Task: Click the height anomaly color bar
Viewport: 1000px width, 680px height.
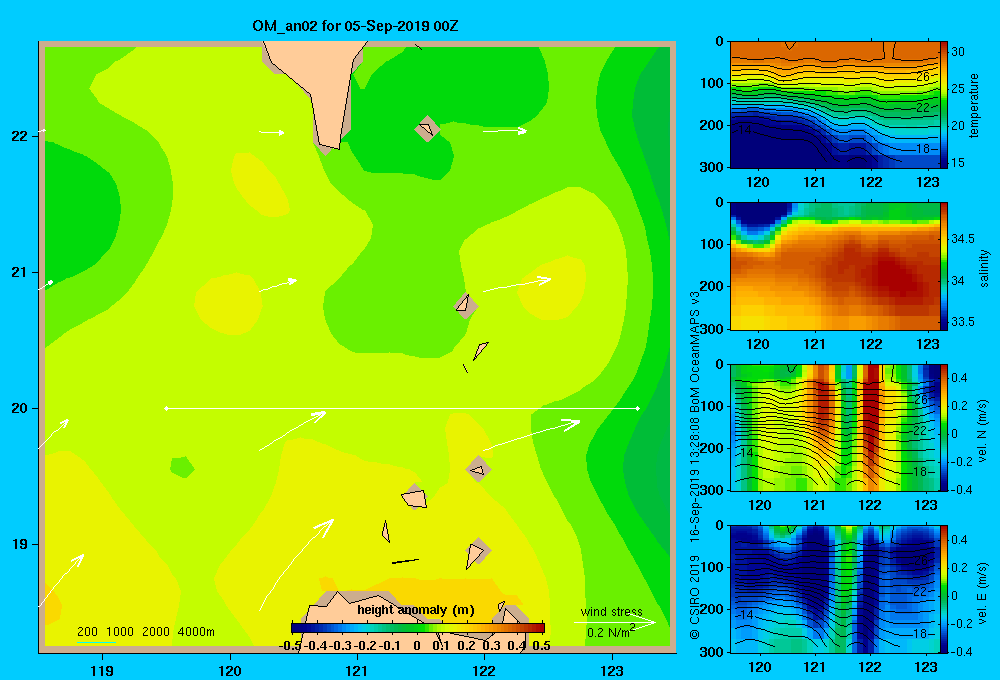Action: coord(418,628)
